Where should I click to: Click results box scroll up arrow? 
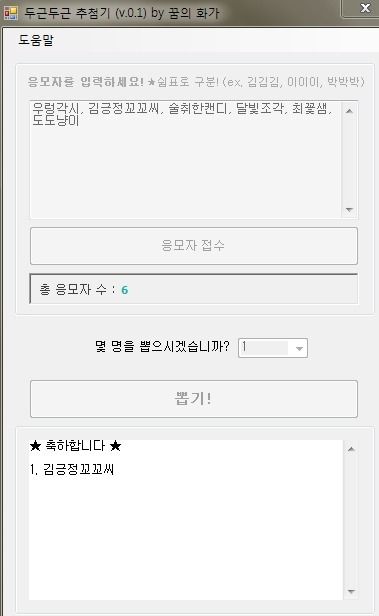click(351, 449)
